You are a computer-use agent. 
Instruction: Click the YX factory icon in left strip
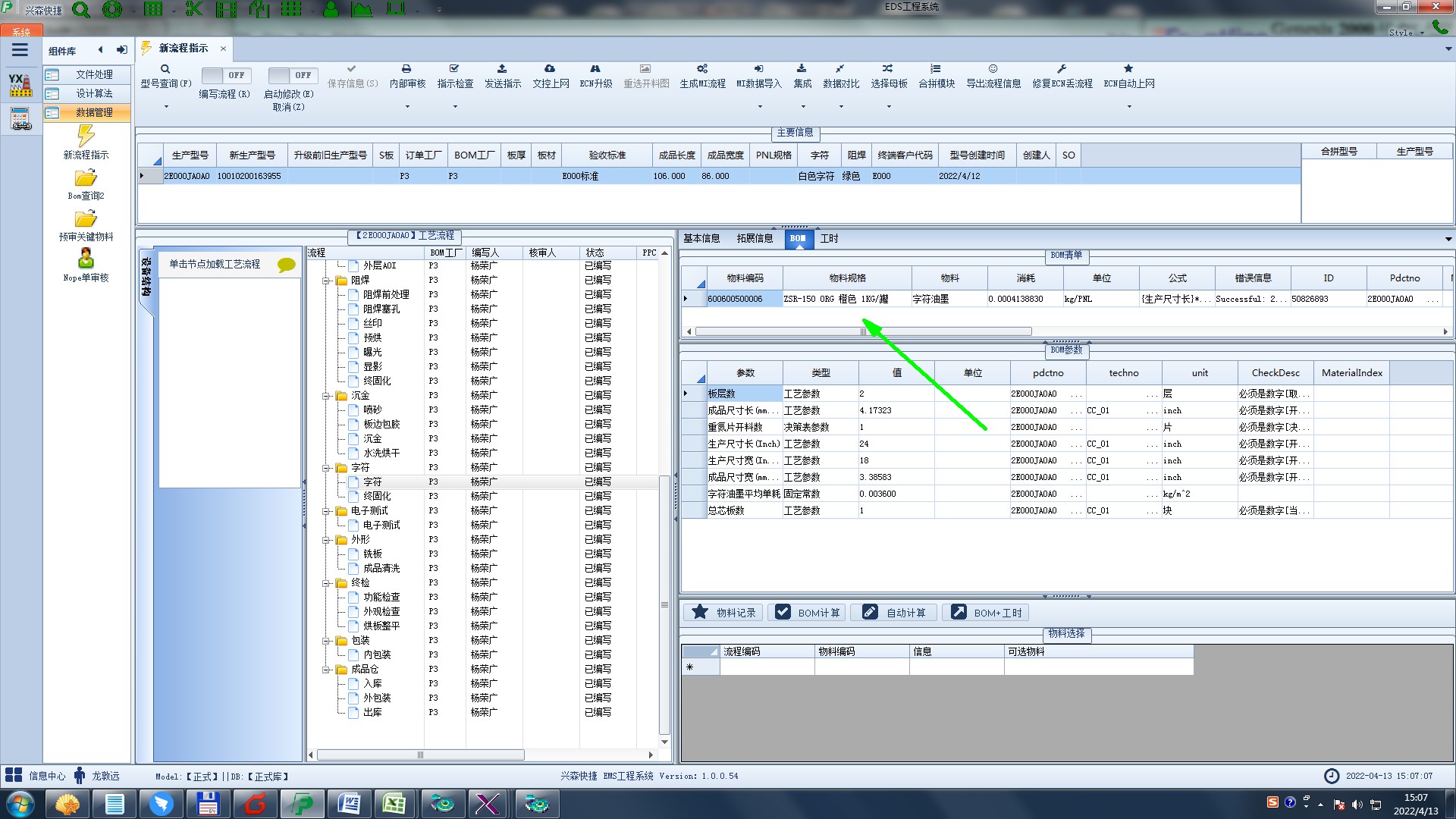[20, 85]
